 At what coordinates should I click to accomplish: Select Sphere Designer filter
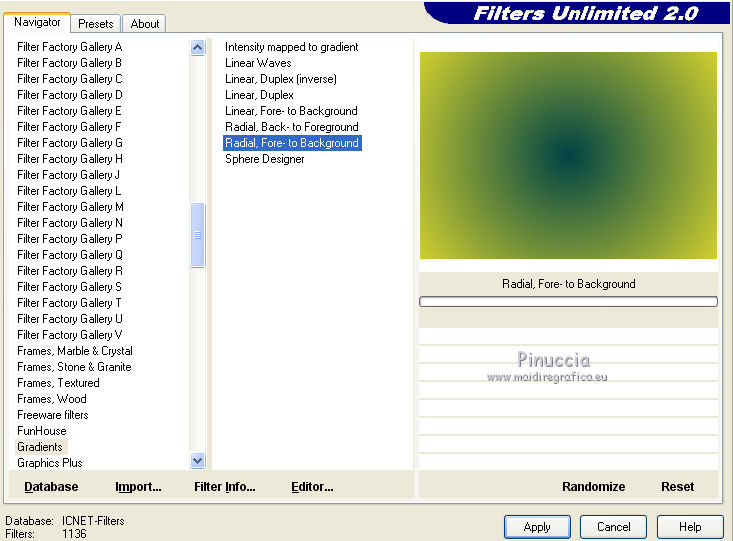pyautogui.click(x=265, y=159)
